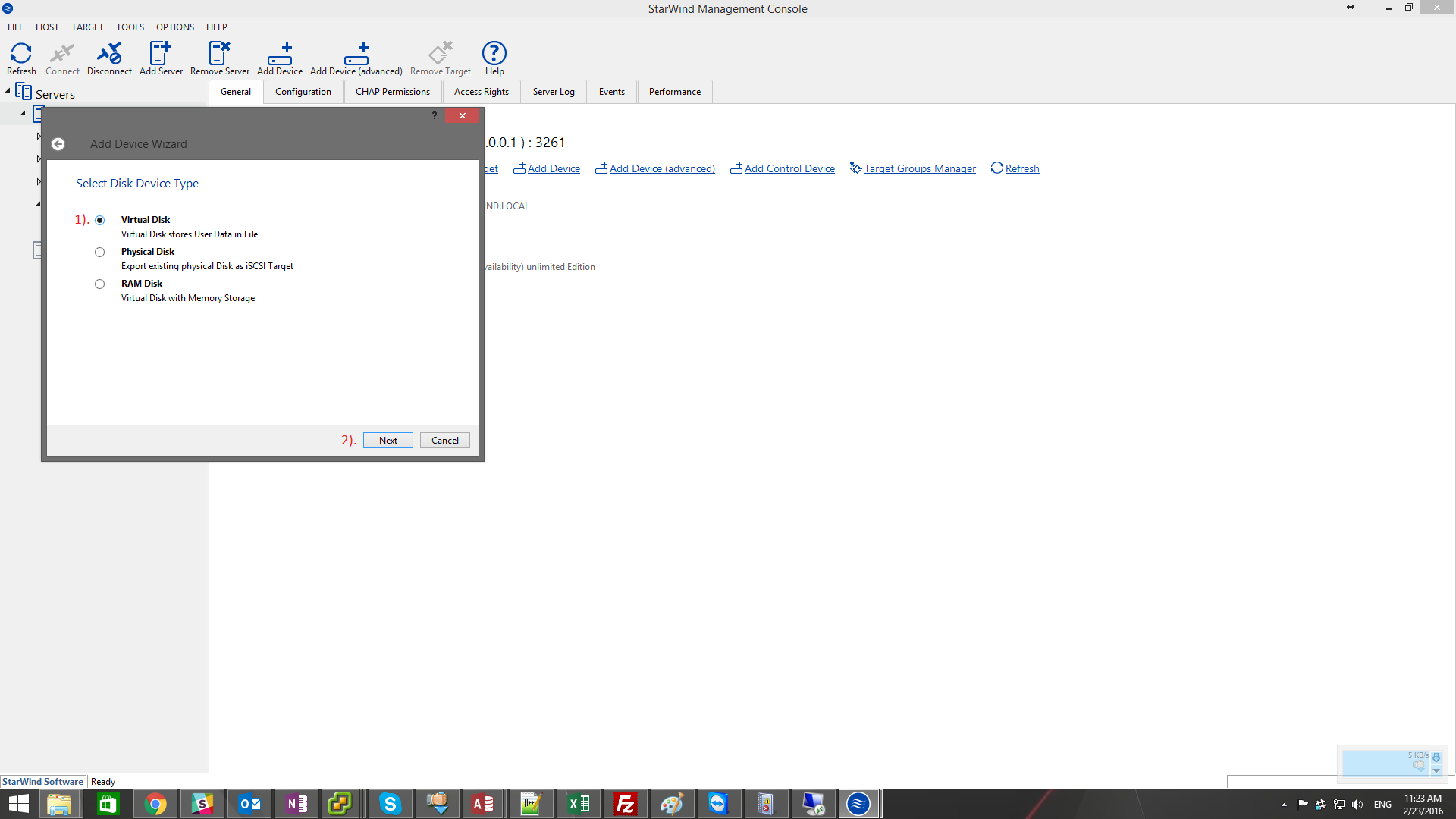Switch to the Server Log tab
The image size is (1456, 819).
pos(554,92)
